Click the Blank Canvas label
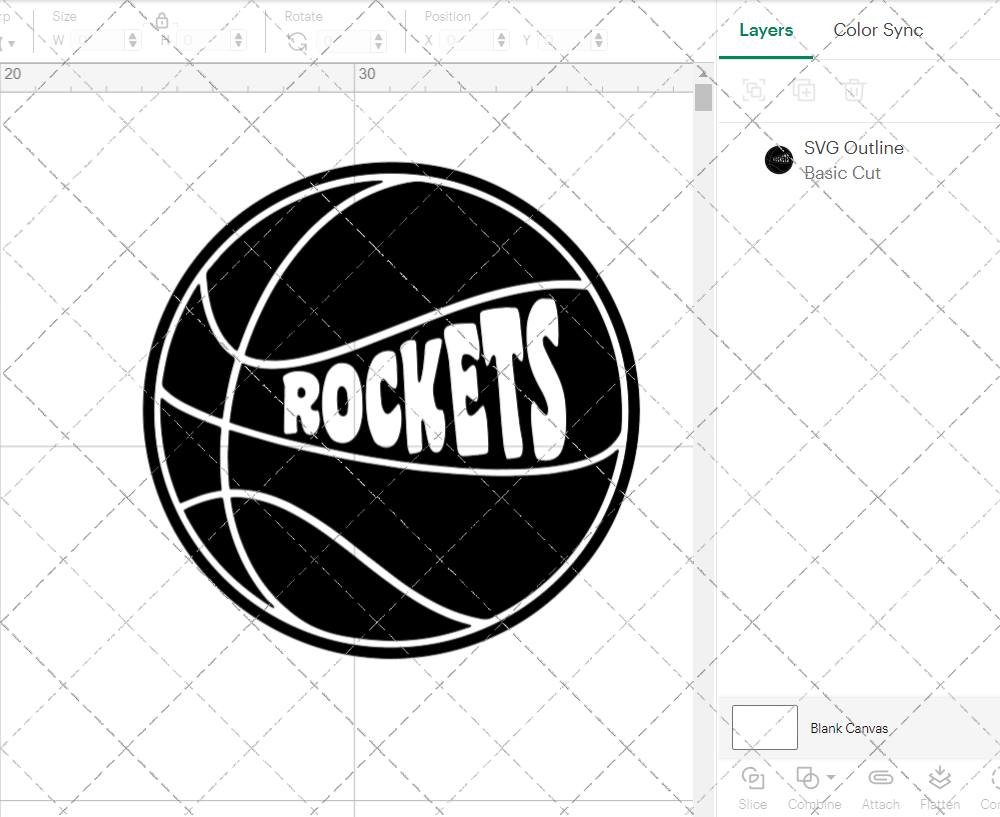This screenshot has height=817, width=1000. pos(849,728)
